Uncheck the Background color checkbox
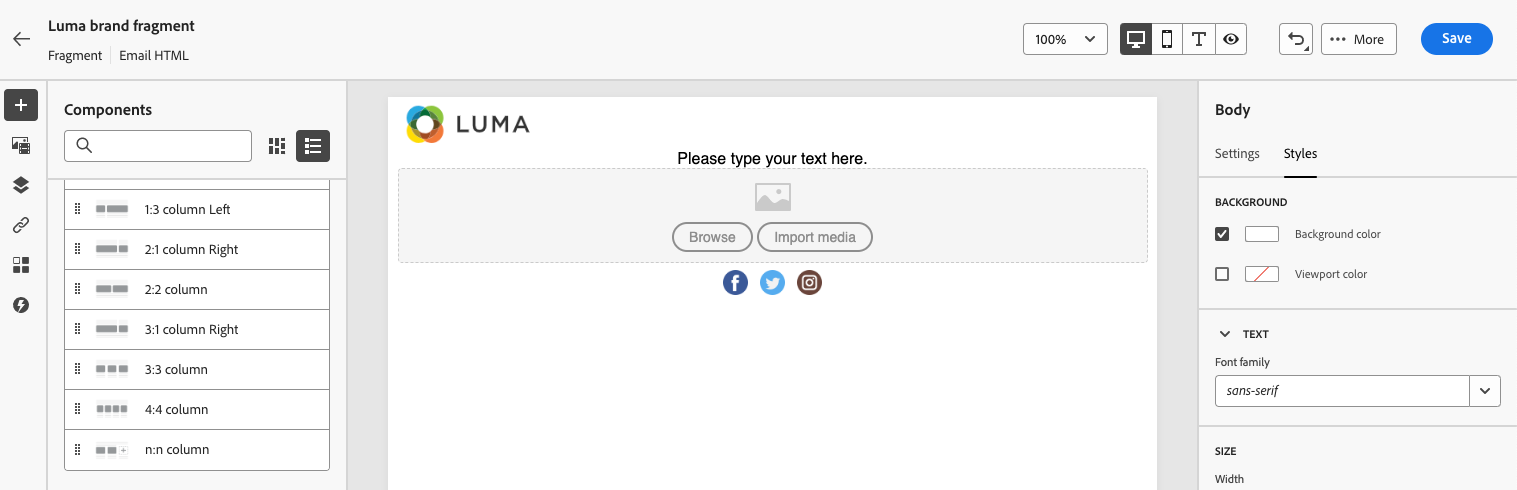 click(x=1222, y=234)
